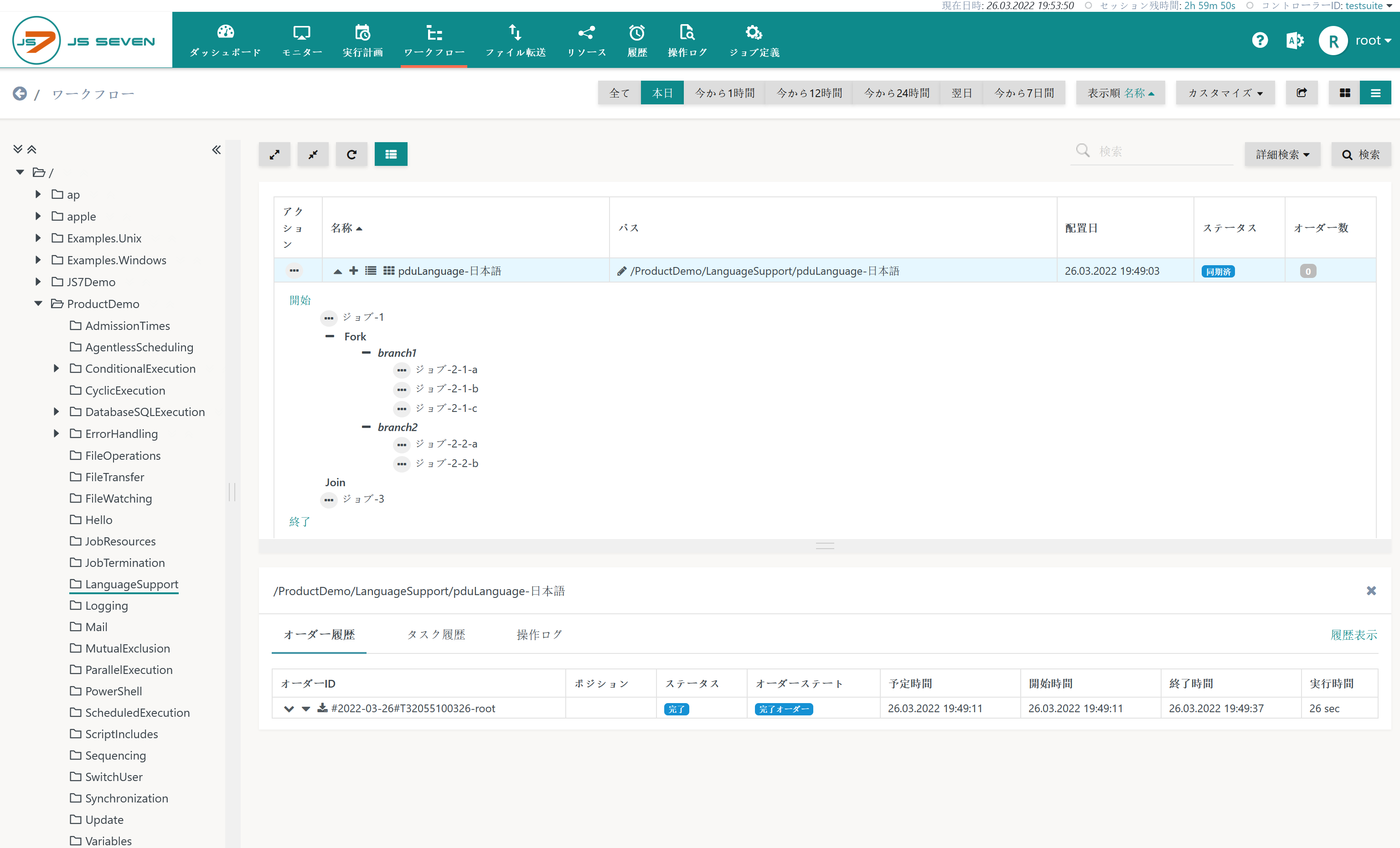
Task: Collapse the branch1 node
Action: tap(367, 353)
